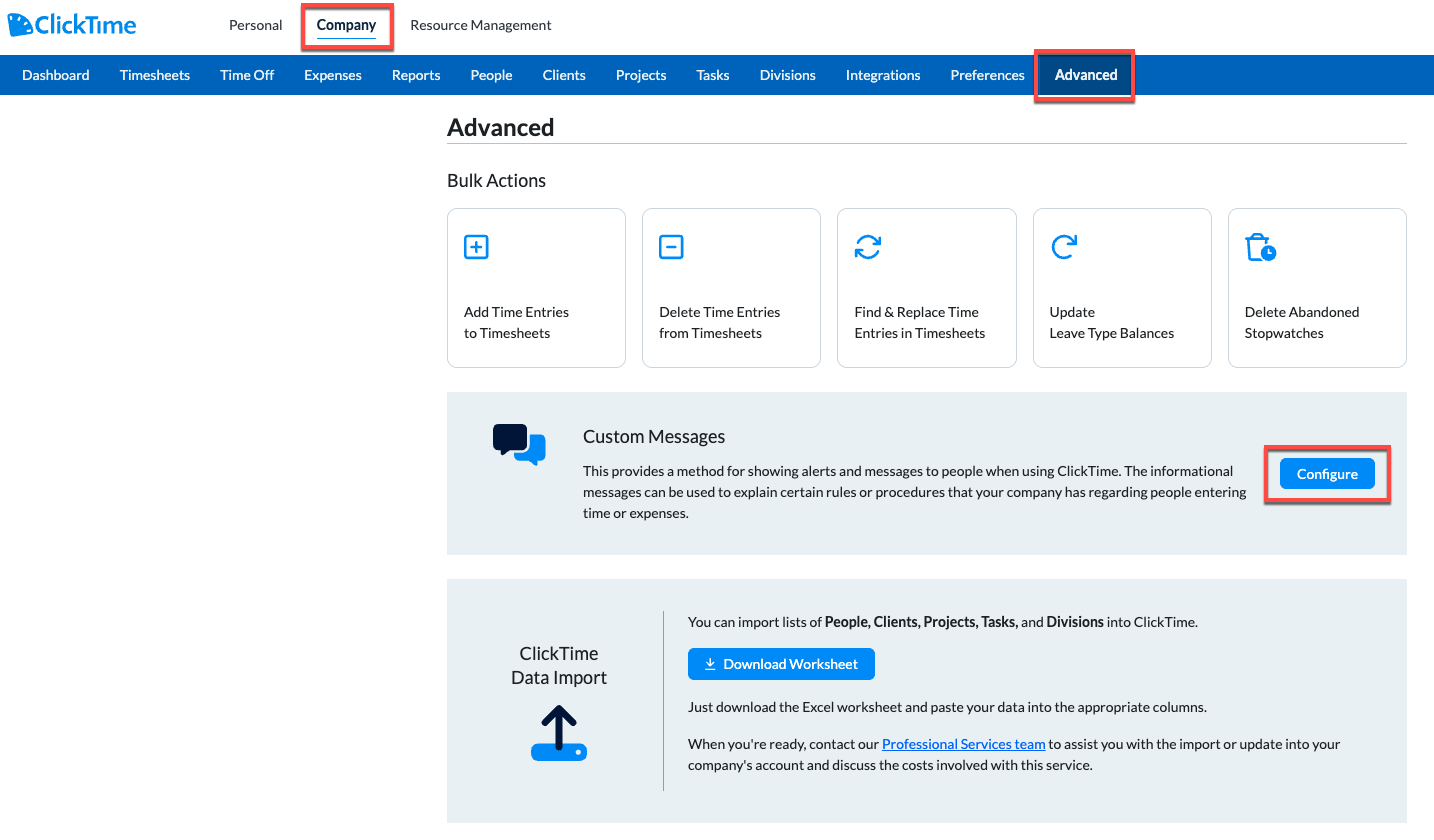1434x840 pixels.
Task: Navigate to the Projects menu
Action: point(641,75)
